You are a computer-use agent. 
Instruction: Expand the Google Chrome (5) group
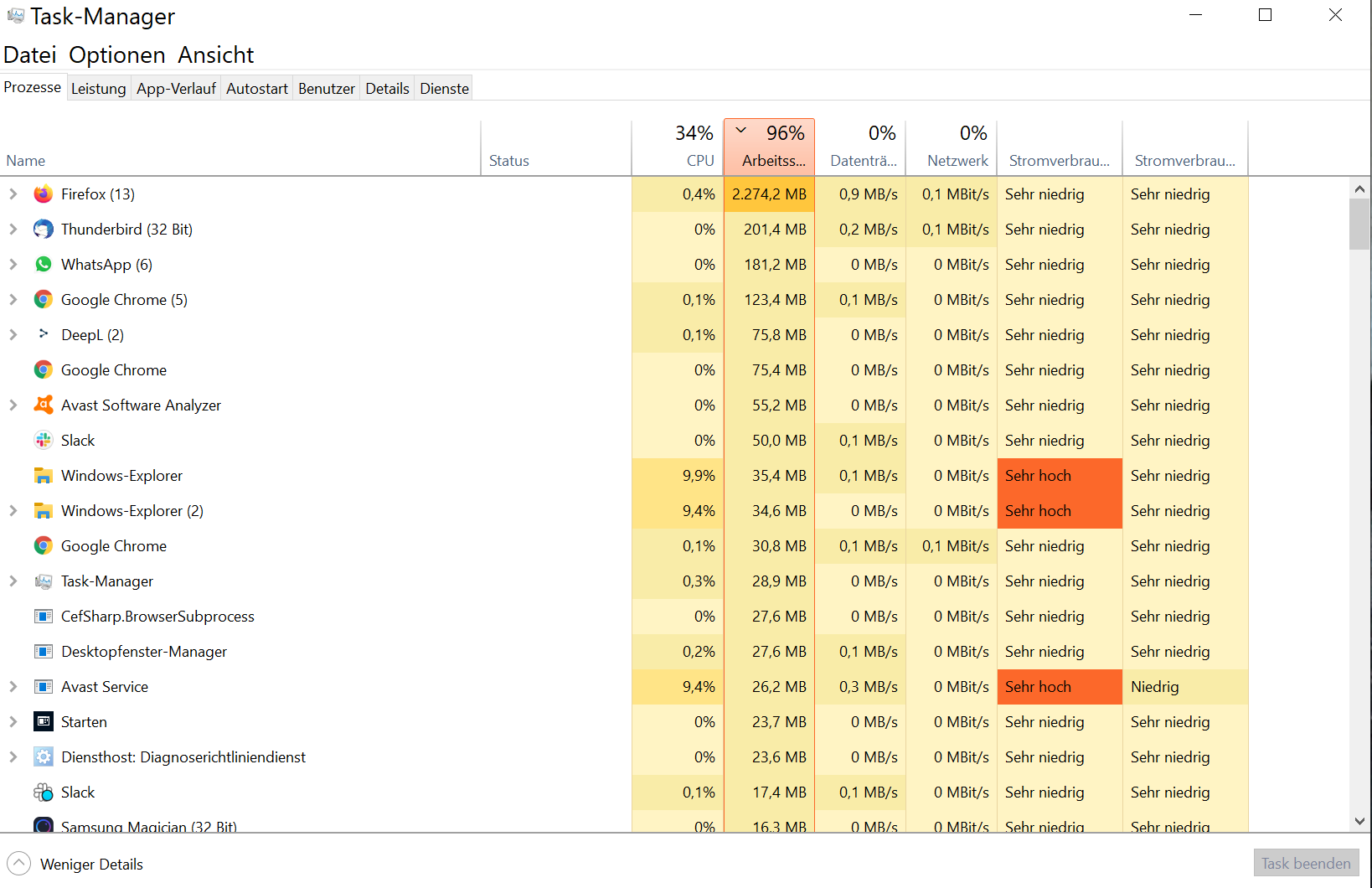point(13,300)
